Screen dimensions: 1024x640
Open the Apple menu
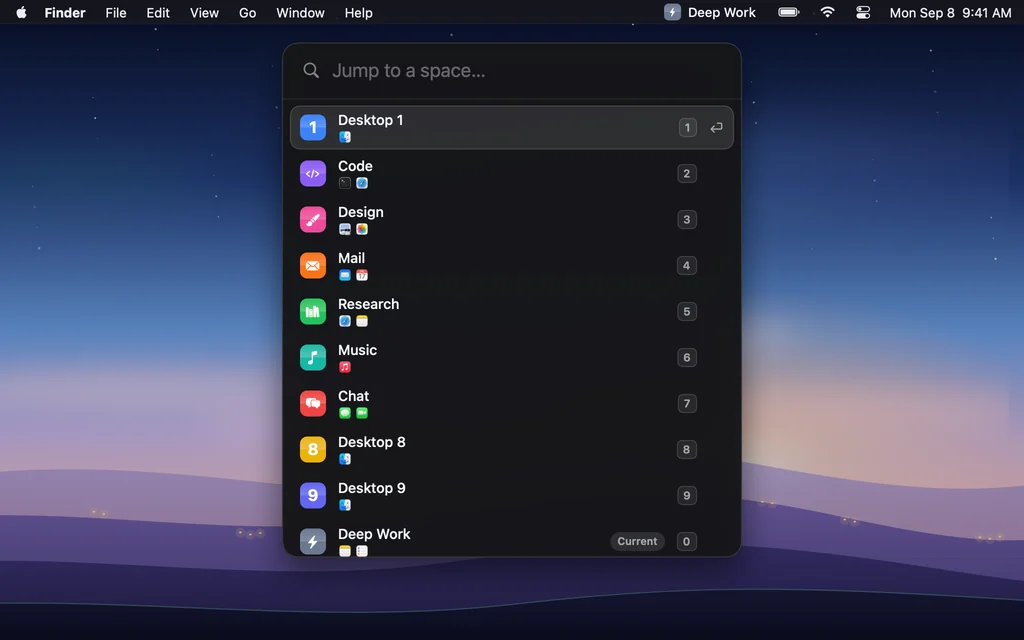tap(22, 12)
